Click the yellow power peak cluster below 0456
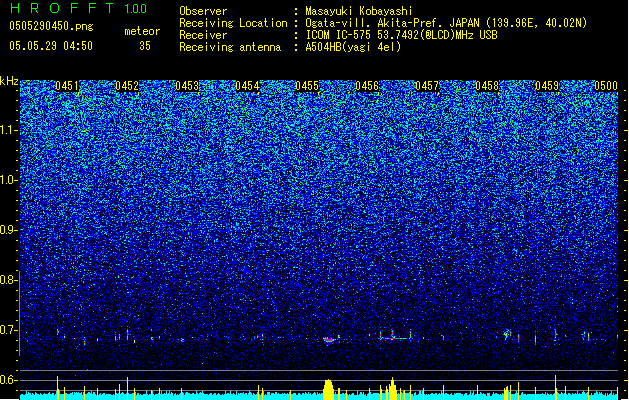 click(x=391, y=389)
